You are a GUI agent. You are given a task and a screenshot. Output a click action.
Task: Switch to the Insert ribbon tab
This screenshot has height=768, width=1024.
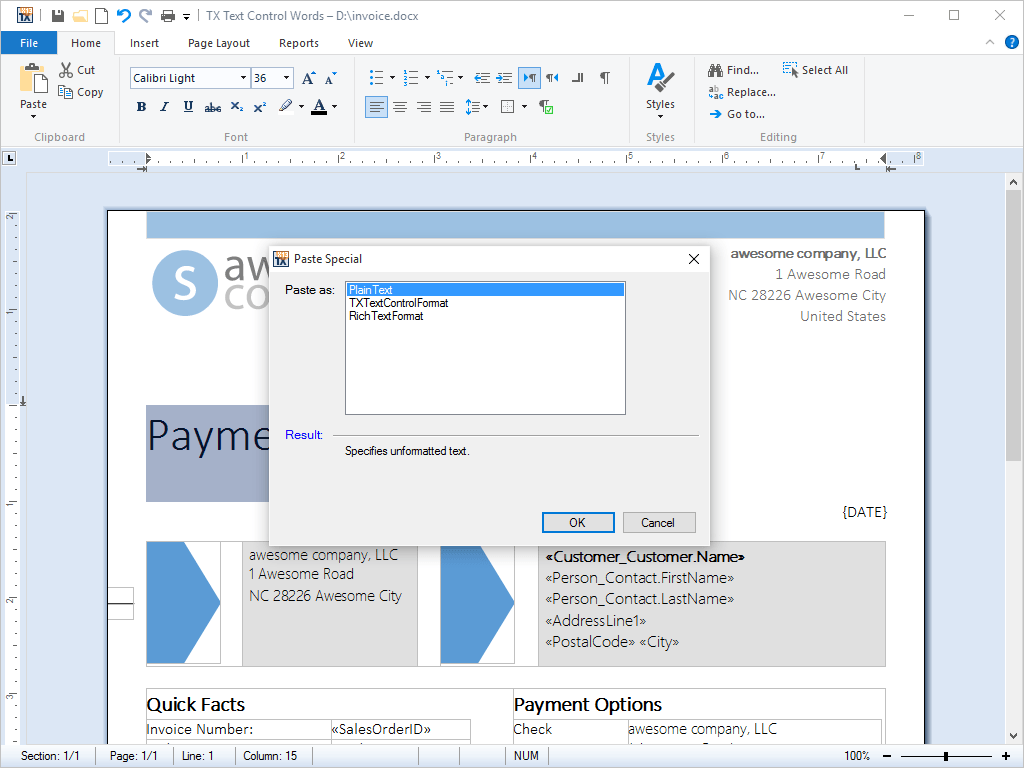144,43
